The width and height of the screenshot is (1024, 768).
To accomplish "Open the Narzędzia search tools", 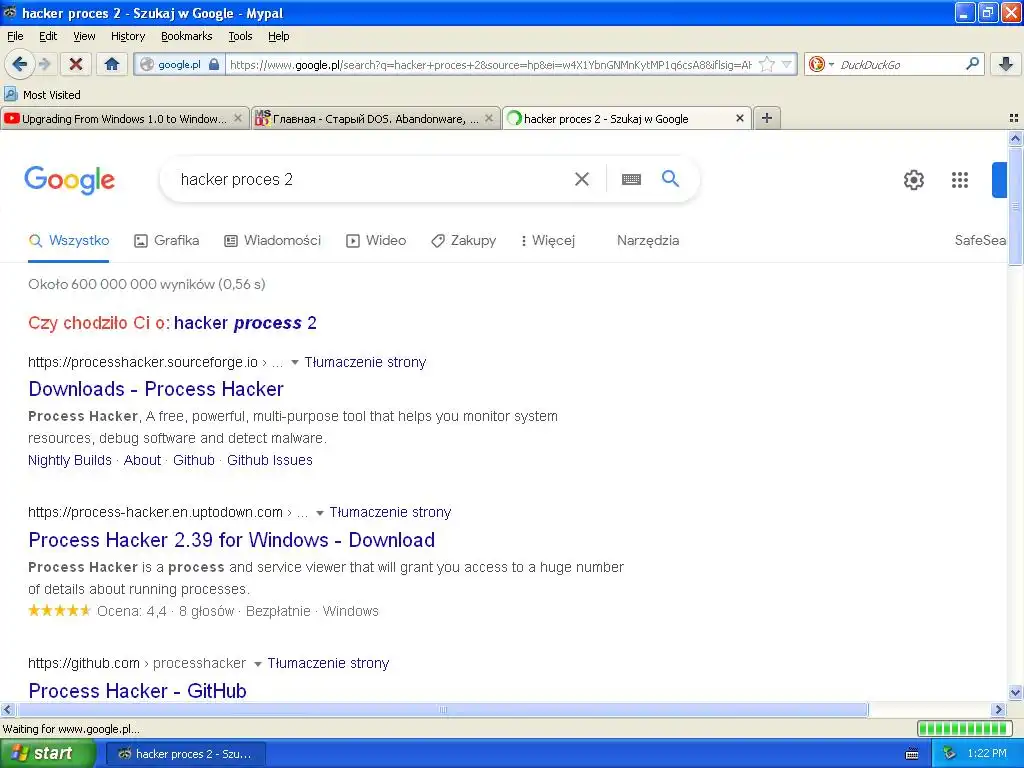I will [x=648, y=240].
